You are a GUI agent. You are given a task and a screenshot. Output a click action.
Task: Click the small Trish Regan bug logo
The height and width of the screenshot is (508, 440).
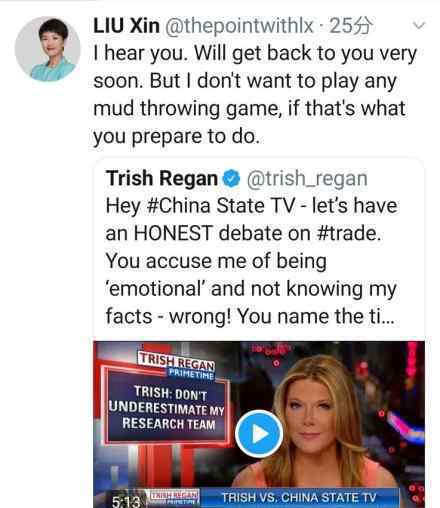tap(174, 497)
